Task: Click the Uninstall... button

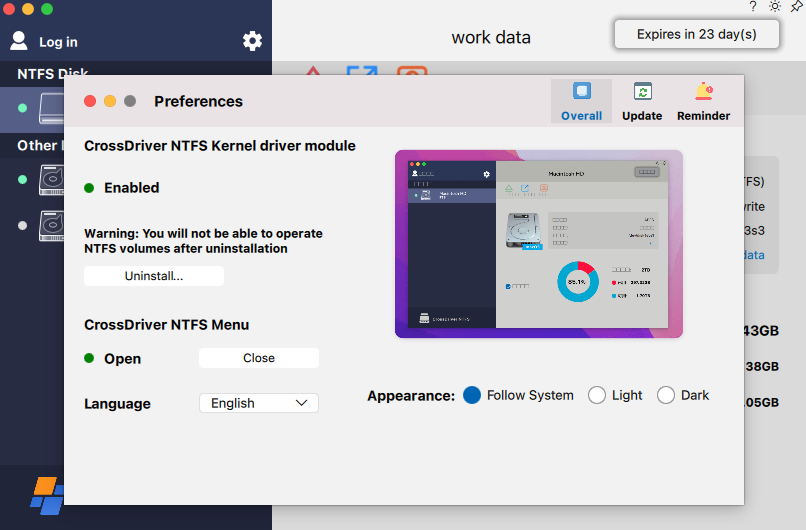Action: click(x=154, y=276)
